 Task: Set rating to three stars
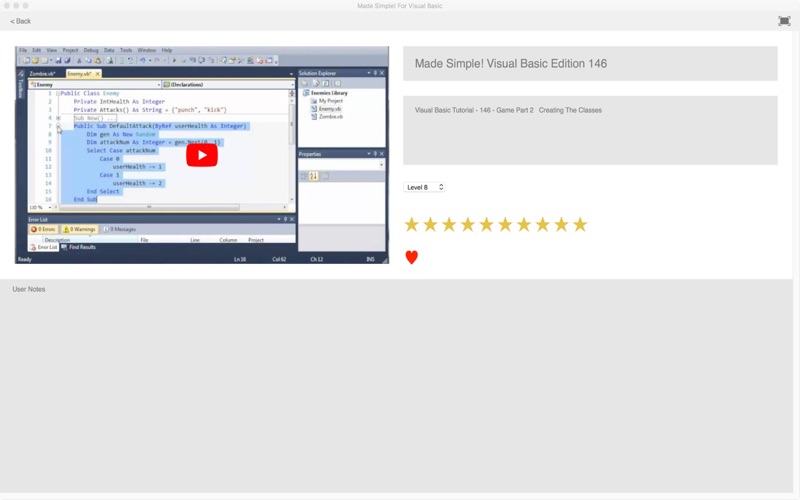(449, 224)
